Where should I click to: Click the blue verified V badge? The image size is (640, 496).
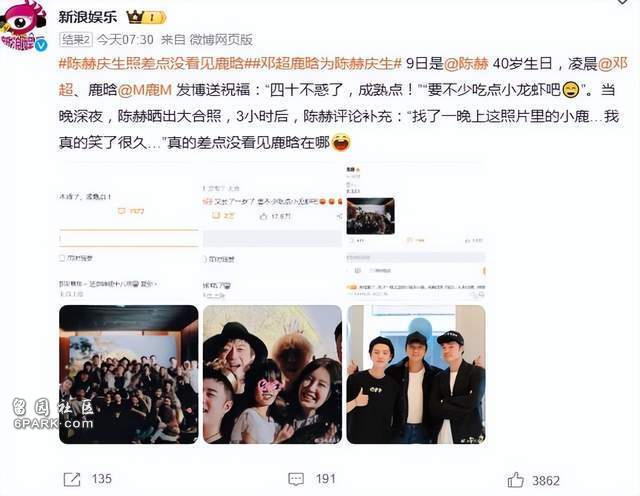coord(41,45)
